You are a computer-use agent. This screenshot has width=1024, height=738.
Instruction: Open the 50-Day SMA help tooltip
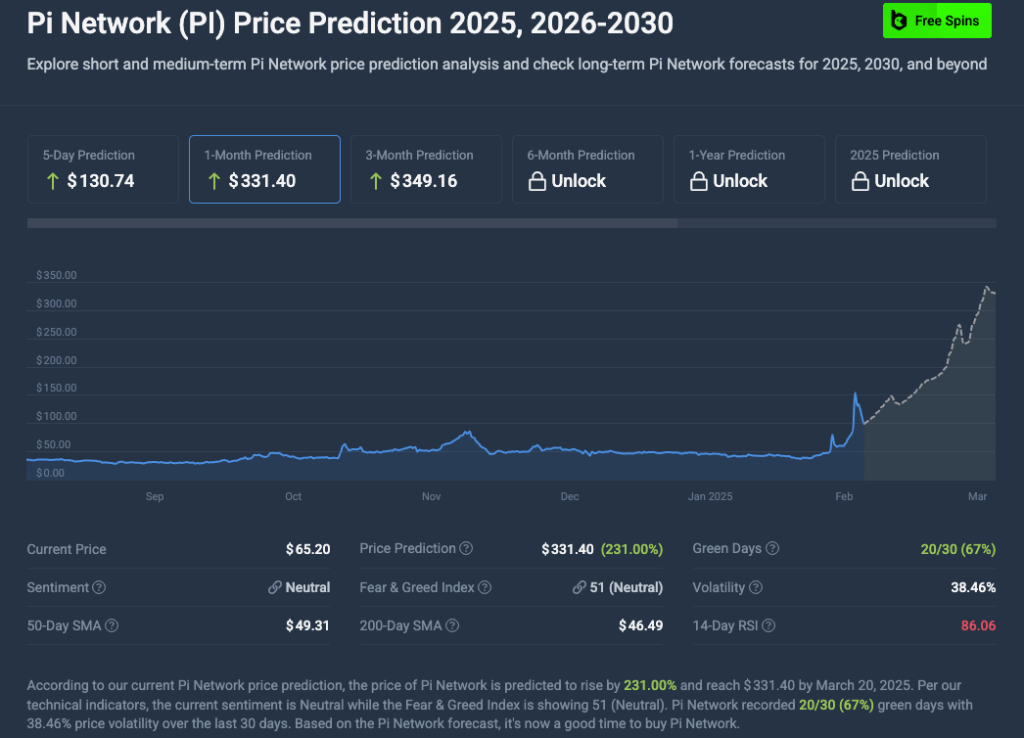[112, 625]
